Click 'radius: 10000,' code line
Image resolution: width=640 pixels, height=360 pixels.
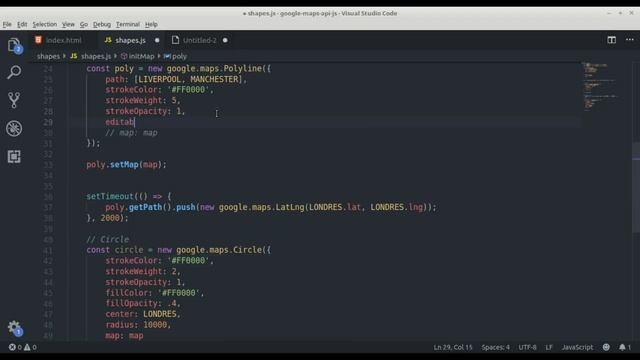(138, 325)
